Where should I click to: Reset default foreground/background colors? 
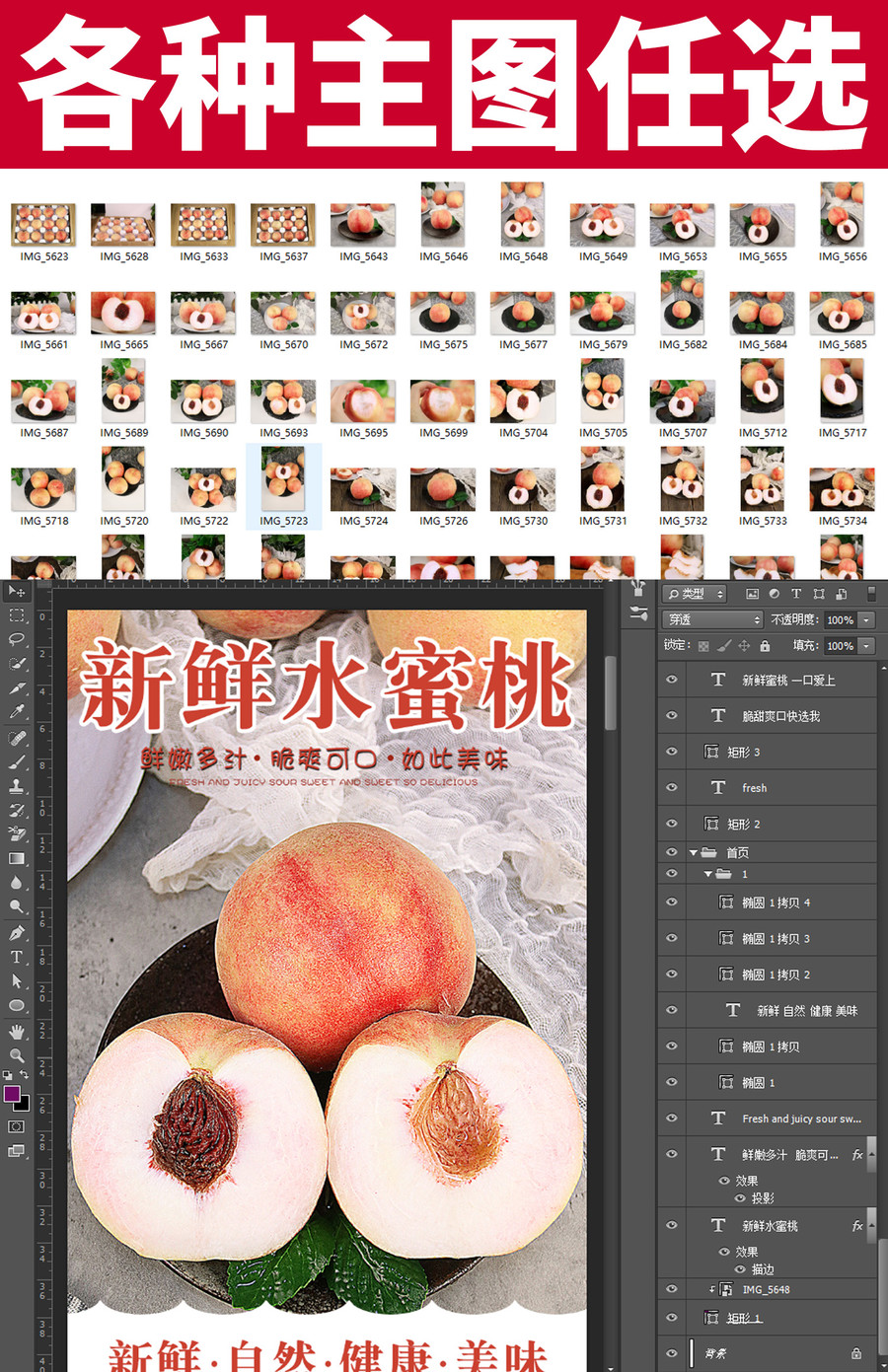pyautogui.click(x=8, y=1075)
